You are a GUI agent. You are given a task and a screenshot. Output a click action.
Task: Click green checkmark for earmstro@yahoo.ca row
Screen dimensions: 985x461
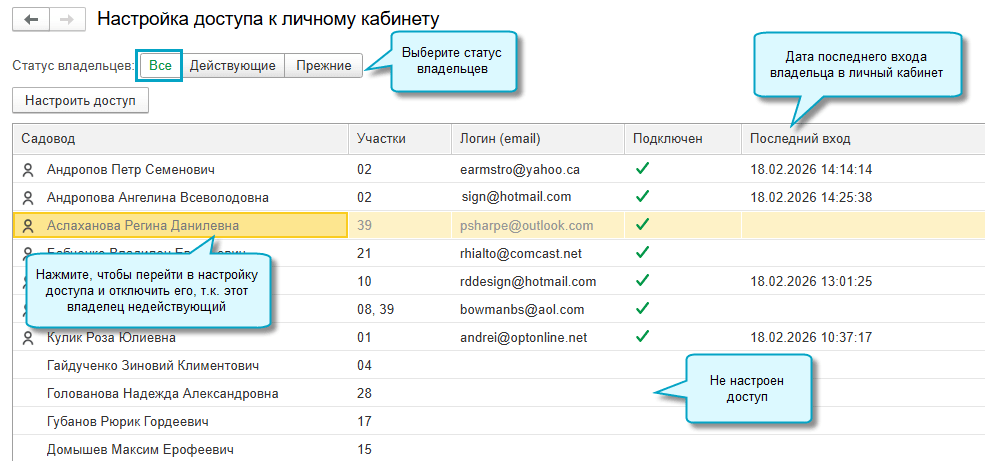[642, 169]
